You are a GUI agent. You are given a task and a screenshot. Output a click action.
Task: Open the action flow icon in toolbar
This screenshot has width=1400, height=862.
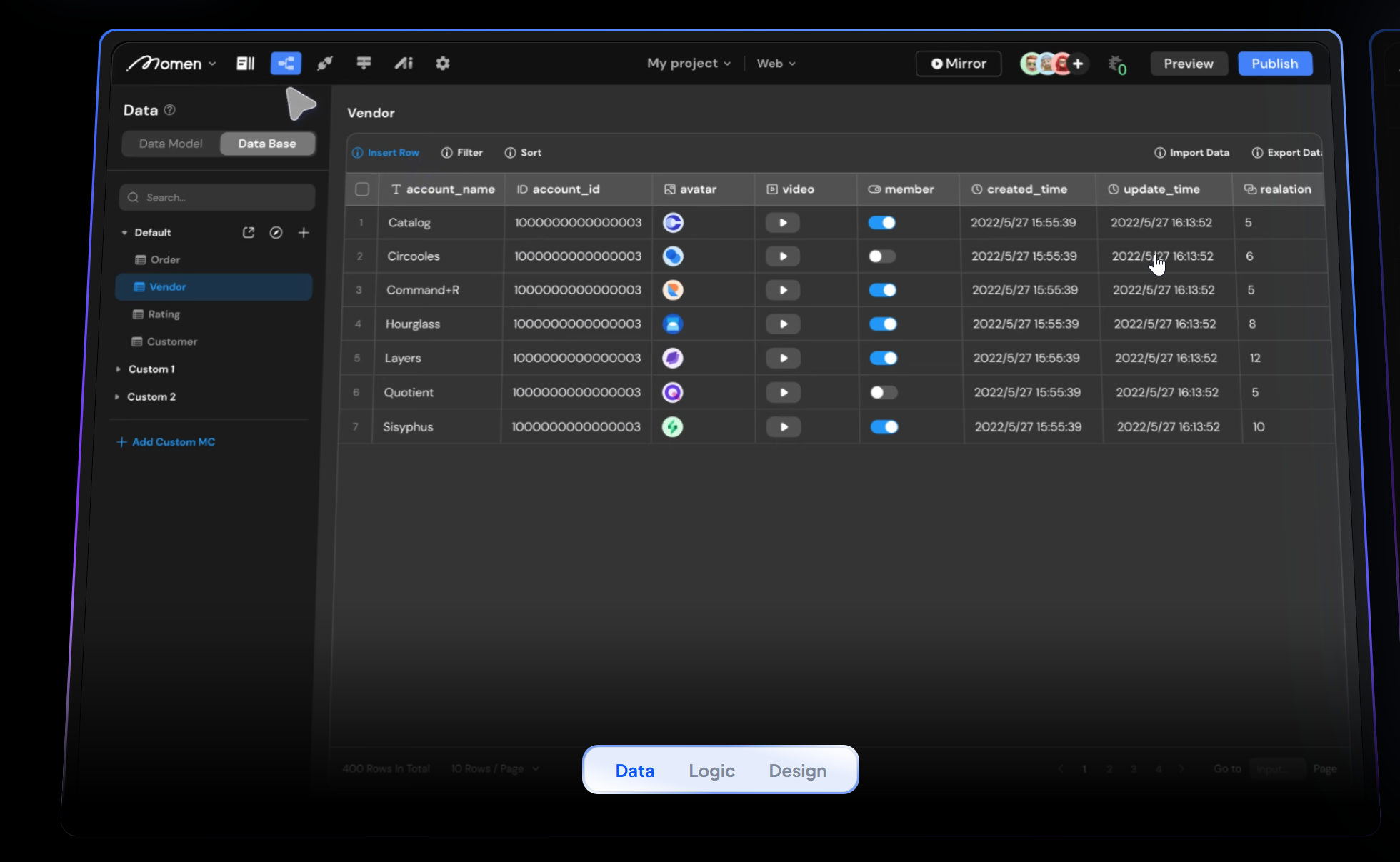364,64
